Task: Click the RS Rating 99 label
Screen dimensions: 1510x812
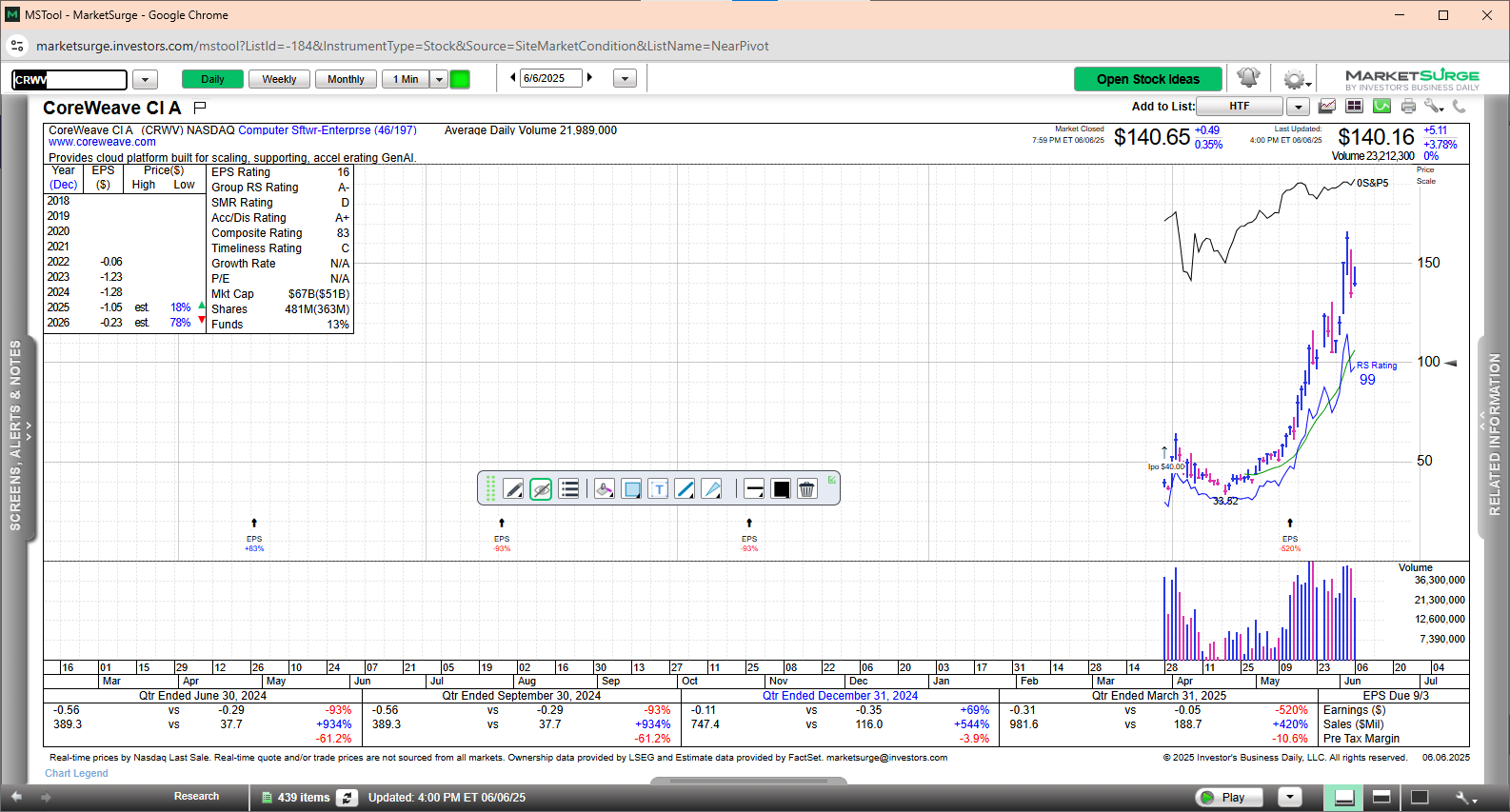Action: pyautogui.click(x=1376, y=373)
